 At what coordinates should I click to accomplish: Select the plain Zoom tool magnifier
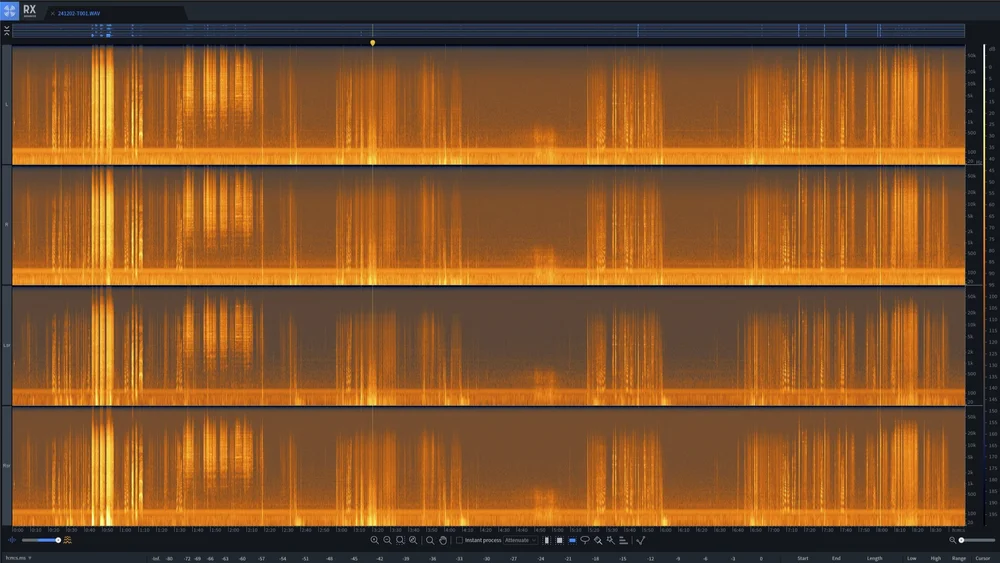(x=430, y=540)
